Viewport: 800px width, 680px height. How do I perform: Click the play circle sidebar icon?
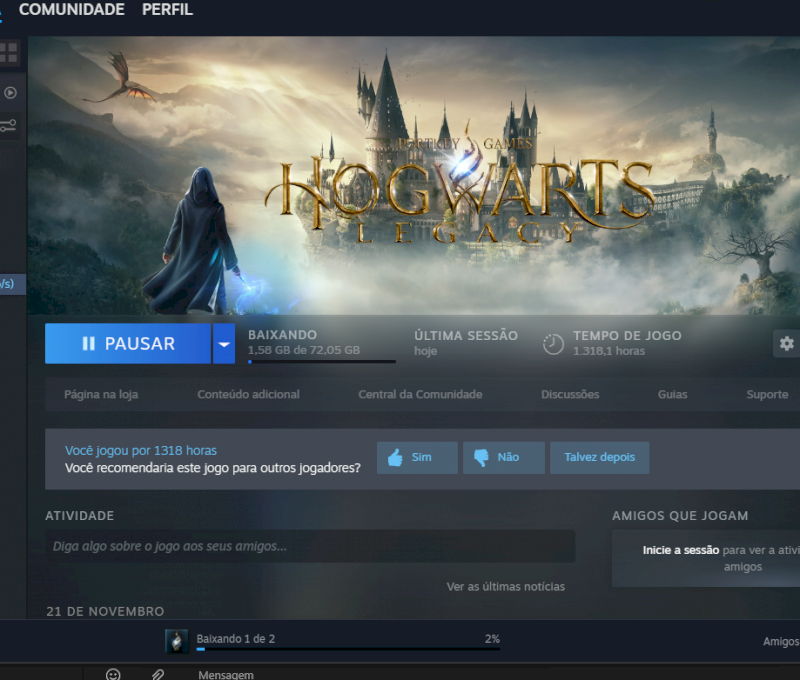(10, 93)
